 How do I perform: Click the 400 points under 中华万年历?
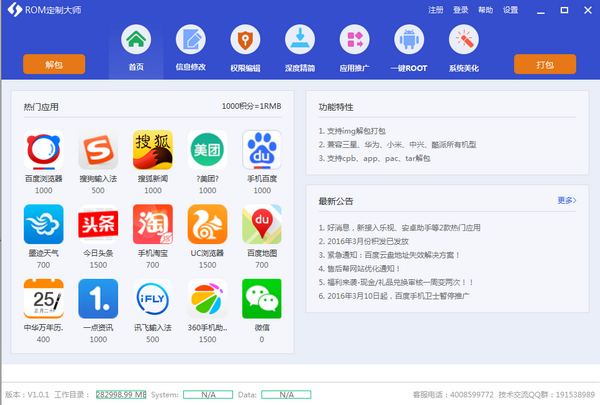pos(43,339)
